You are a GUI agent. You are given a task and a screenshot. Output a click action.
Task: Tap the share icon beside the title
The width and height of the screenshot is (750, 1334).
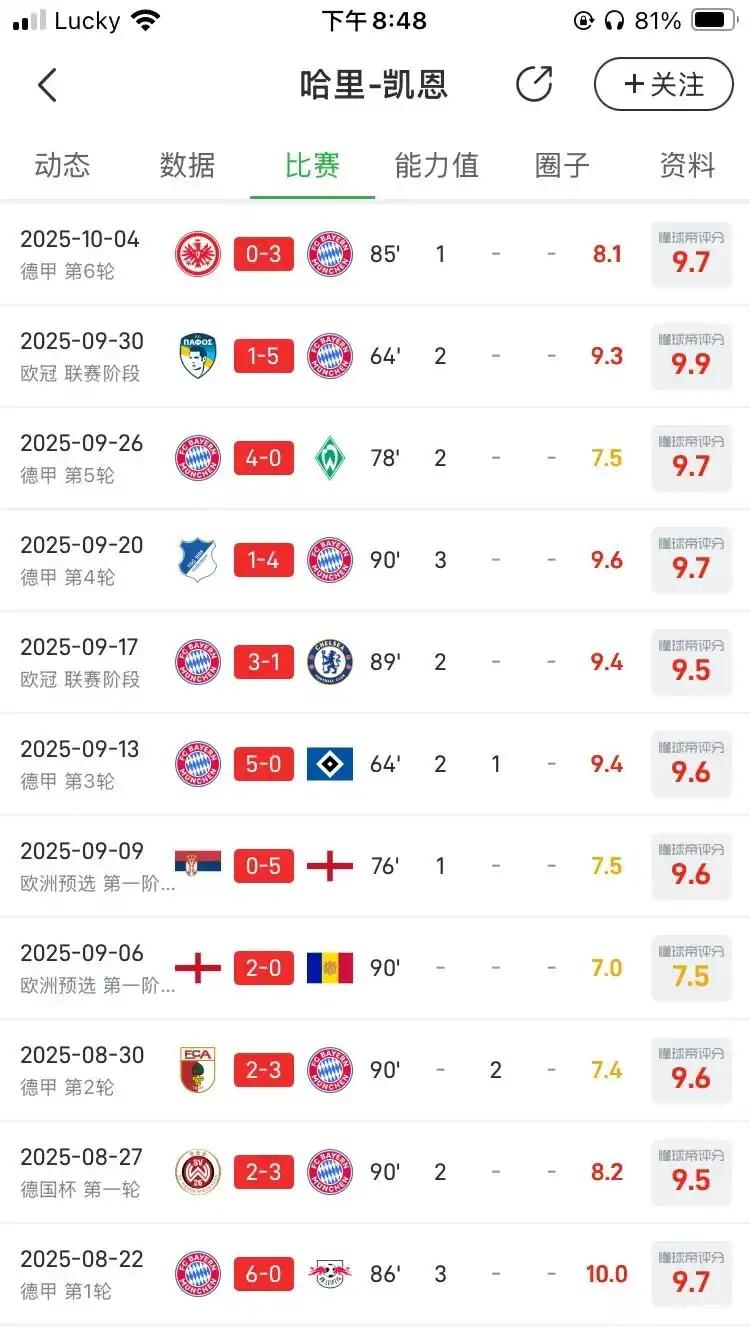(534, 84)
